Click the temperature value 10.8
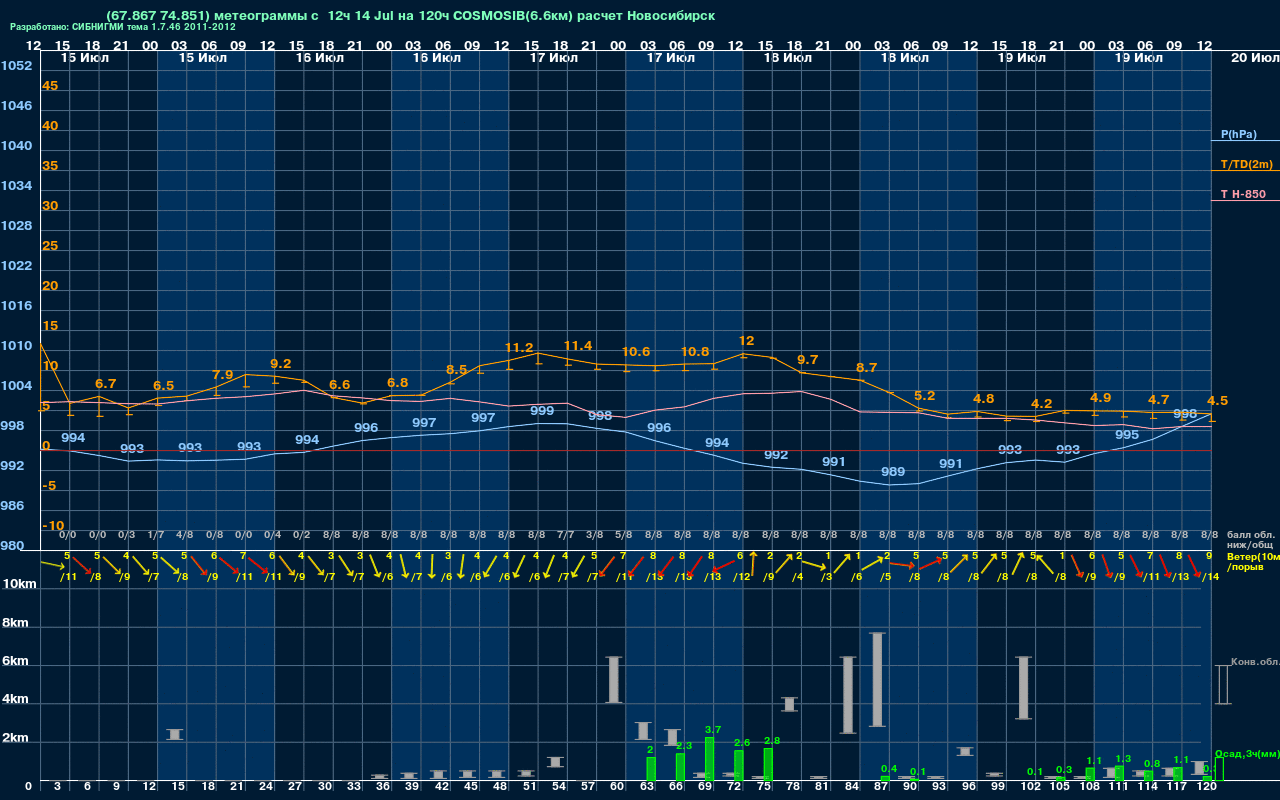 point(695,352)
